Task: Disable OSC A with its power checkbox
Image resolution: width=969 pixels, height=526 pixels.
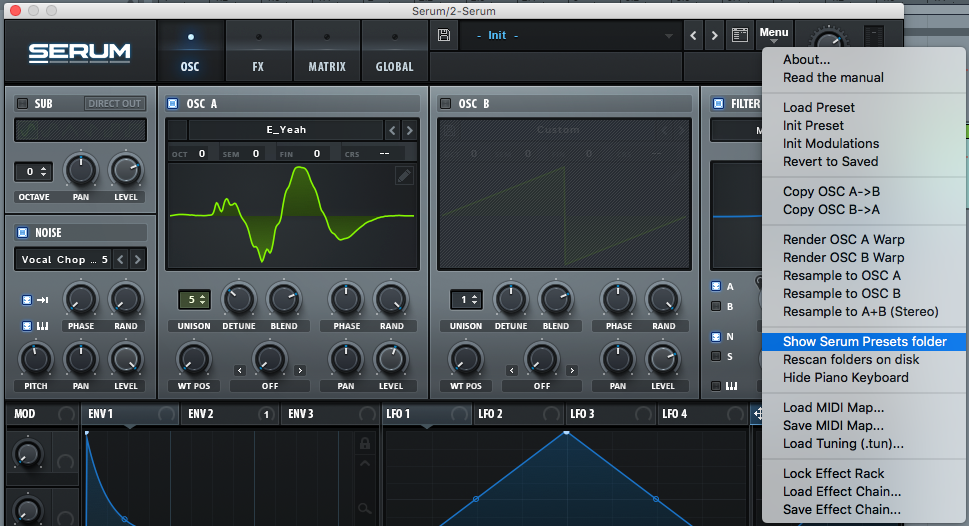Action: pos(173,103)
